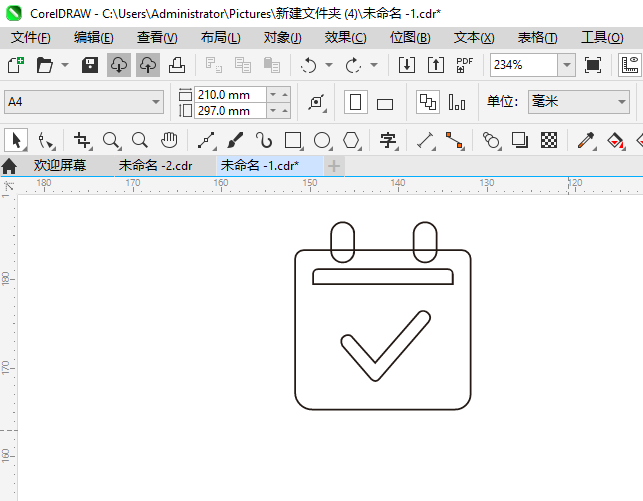Screen dimensions: 643x501
Task: Add new document tab with plus
Action: [x=334, y=166]
